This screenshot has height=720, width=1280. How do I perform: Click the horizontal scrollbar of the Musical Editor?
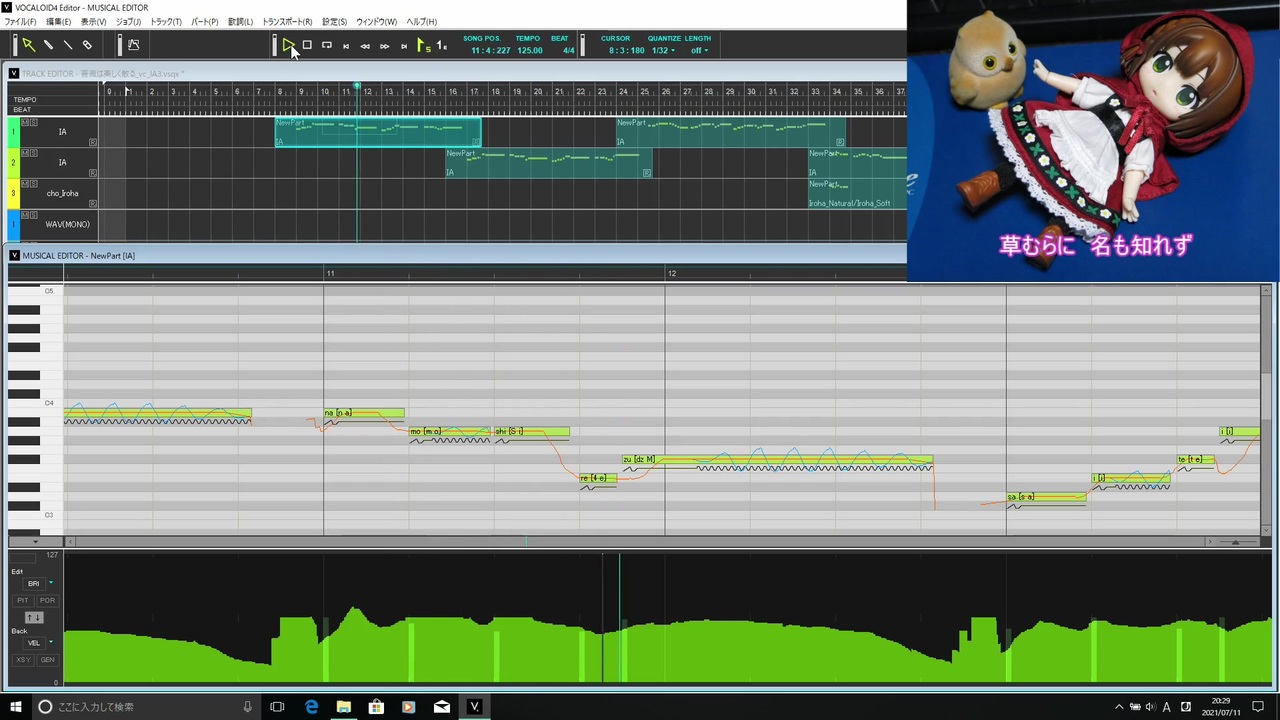click(638, 542)
